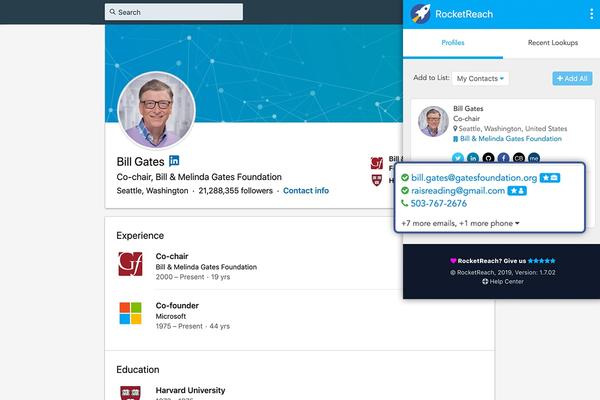Viewport: 600px width, 400px height.
Task: Click the LinkedIn badge beside Bill Gates' name
Action: (x=174, y=161)
